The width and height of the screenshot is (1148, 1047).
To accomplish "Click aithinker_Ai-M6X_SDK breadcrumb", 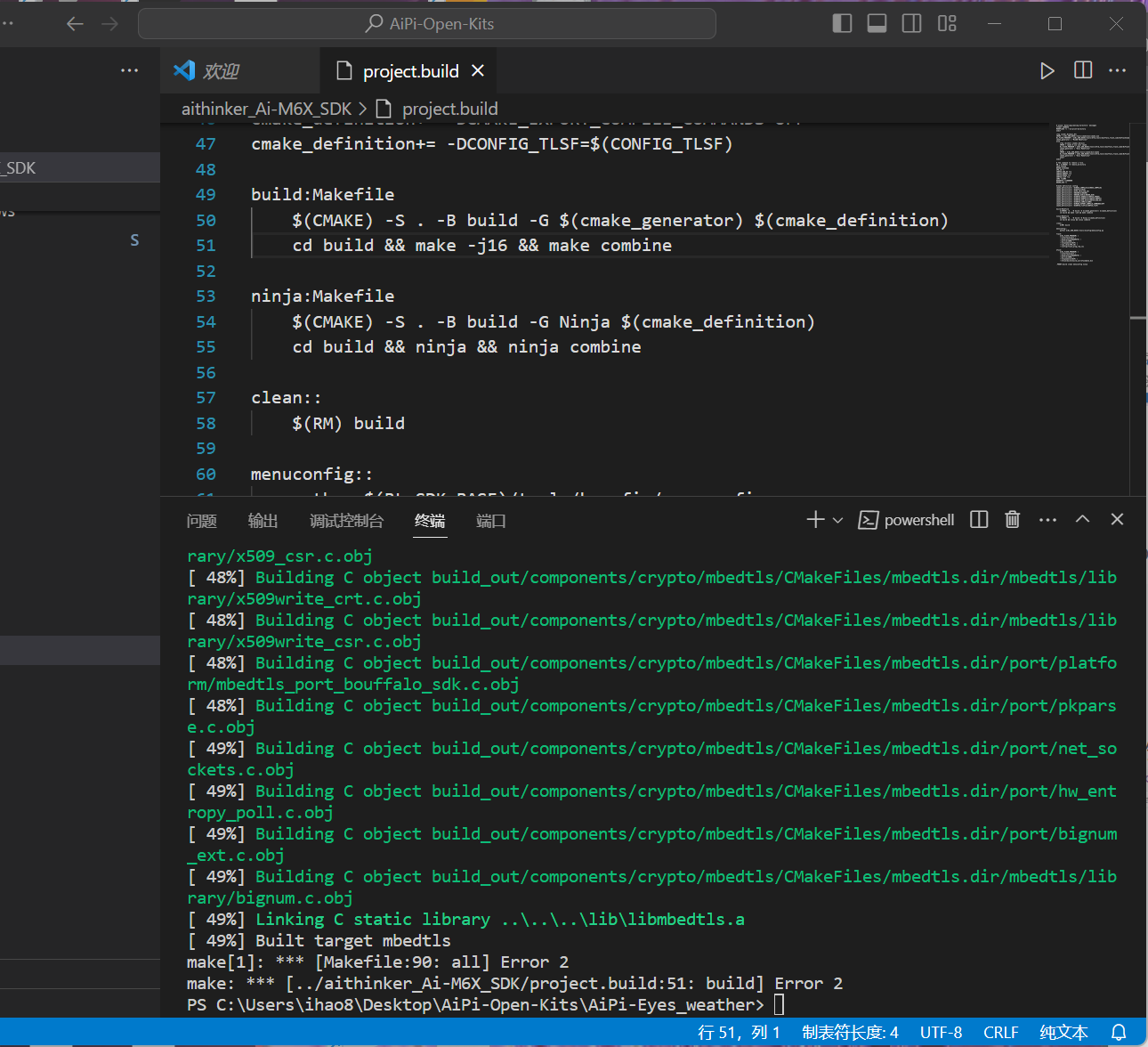I will pyautogui.click(x=267, y=109).
